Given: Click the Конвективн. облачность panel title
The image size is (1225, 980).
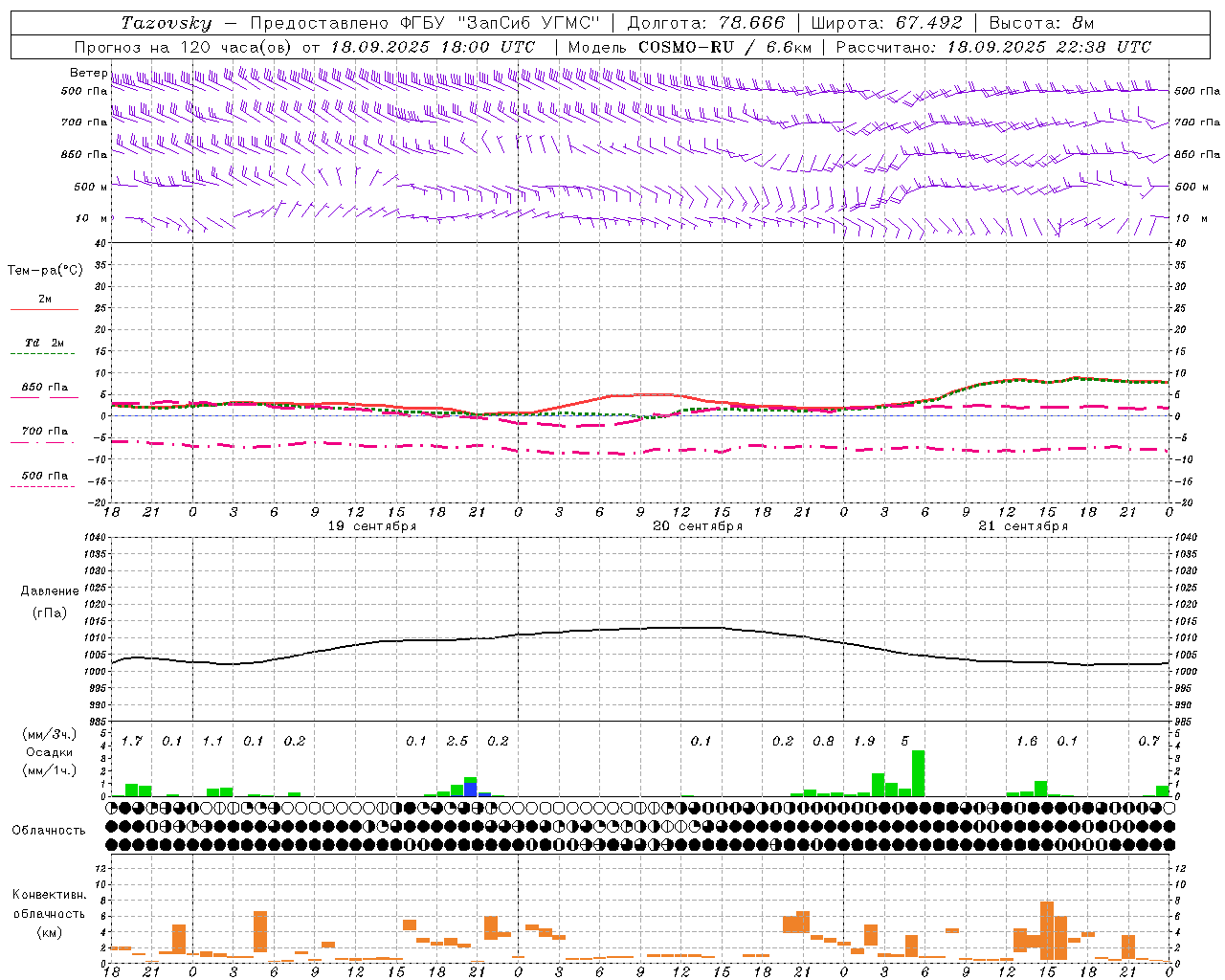Looking at the screenshot, I should click(49, 903).
